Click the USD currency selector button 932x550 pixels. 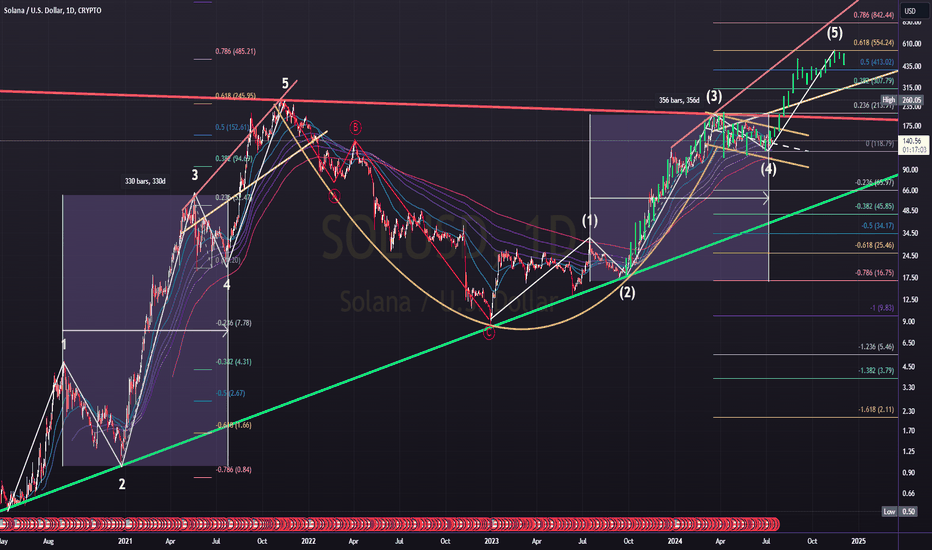pos(910,11)
